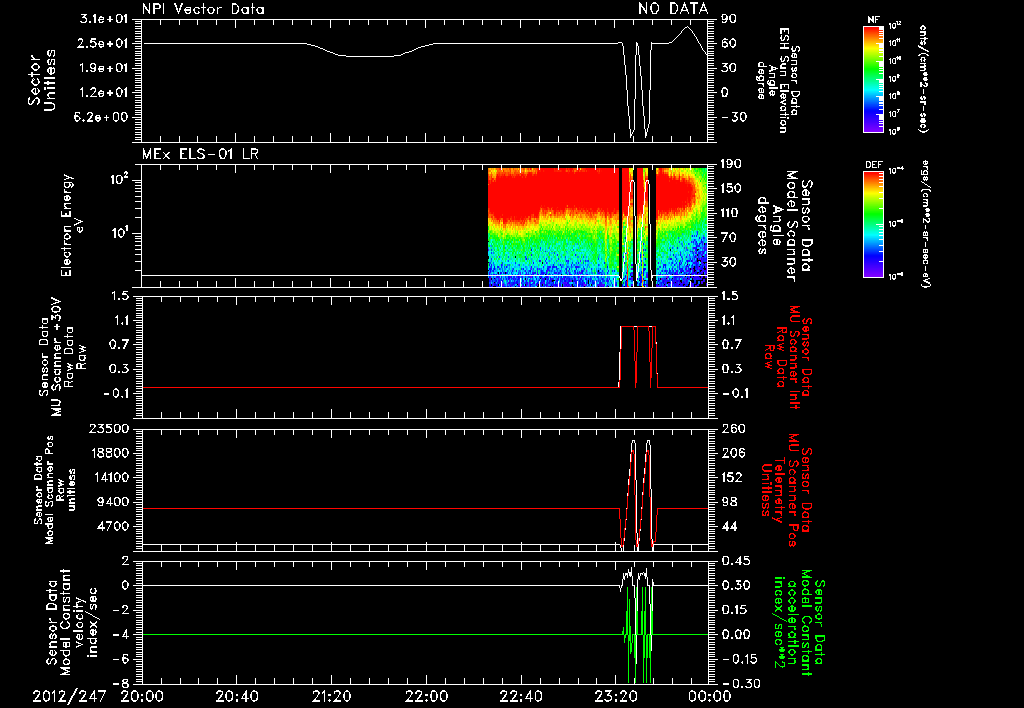This screenshot has height=708, width=1024.
Task: Click the 23:20 time axis label
Action: pos(615,697)
